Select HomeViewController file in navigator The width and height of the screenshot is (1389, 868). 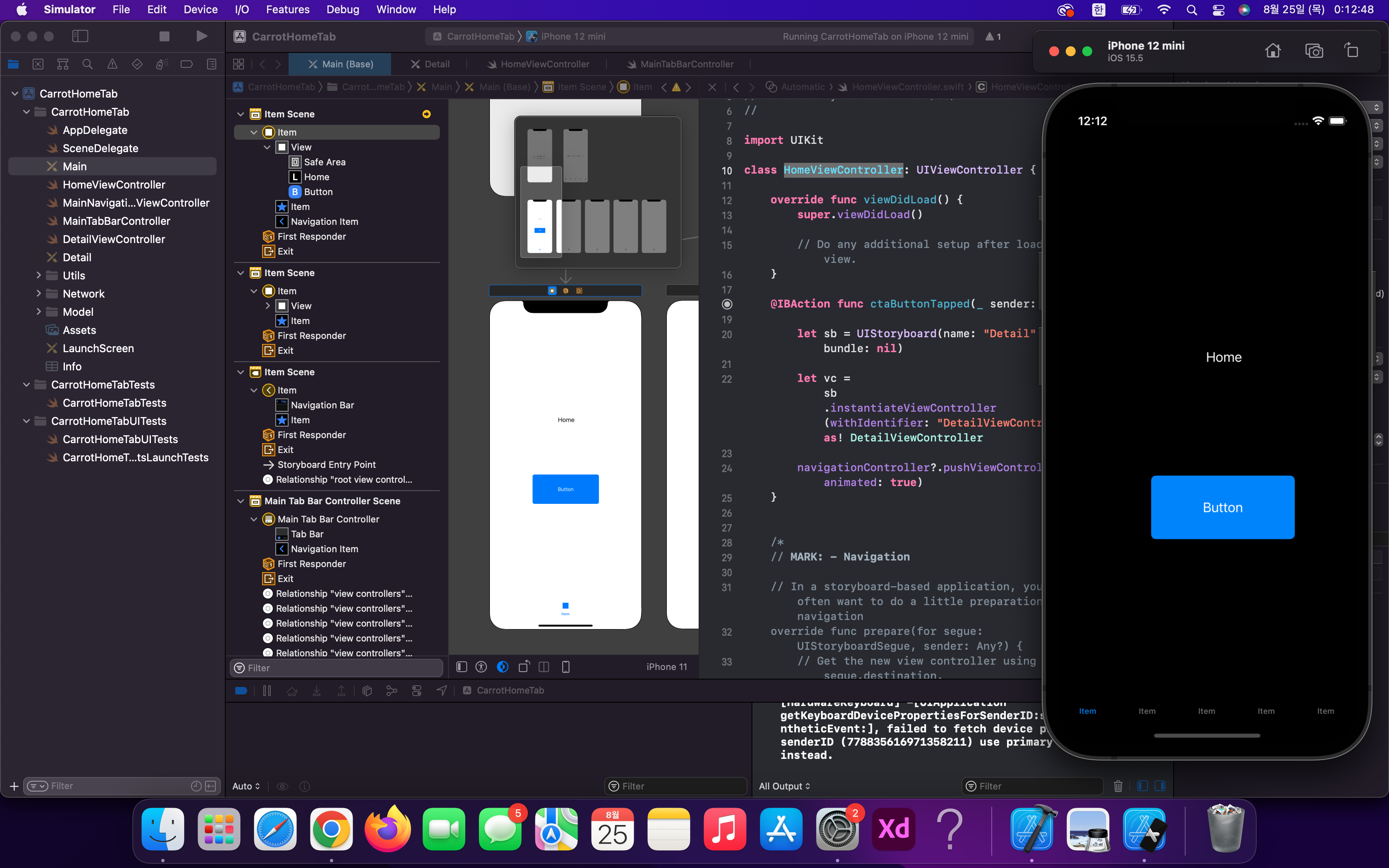[114, 184]
